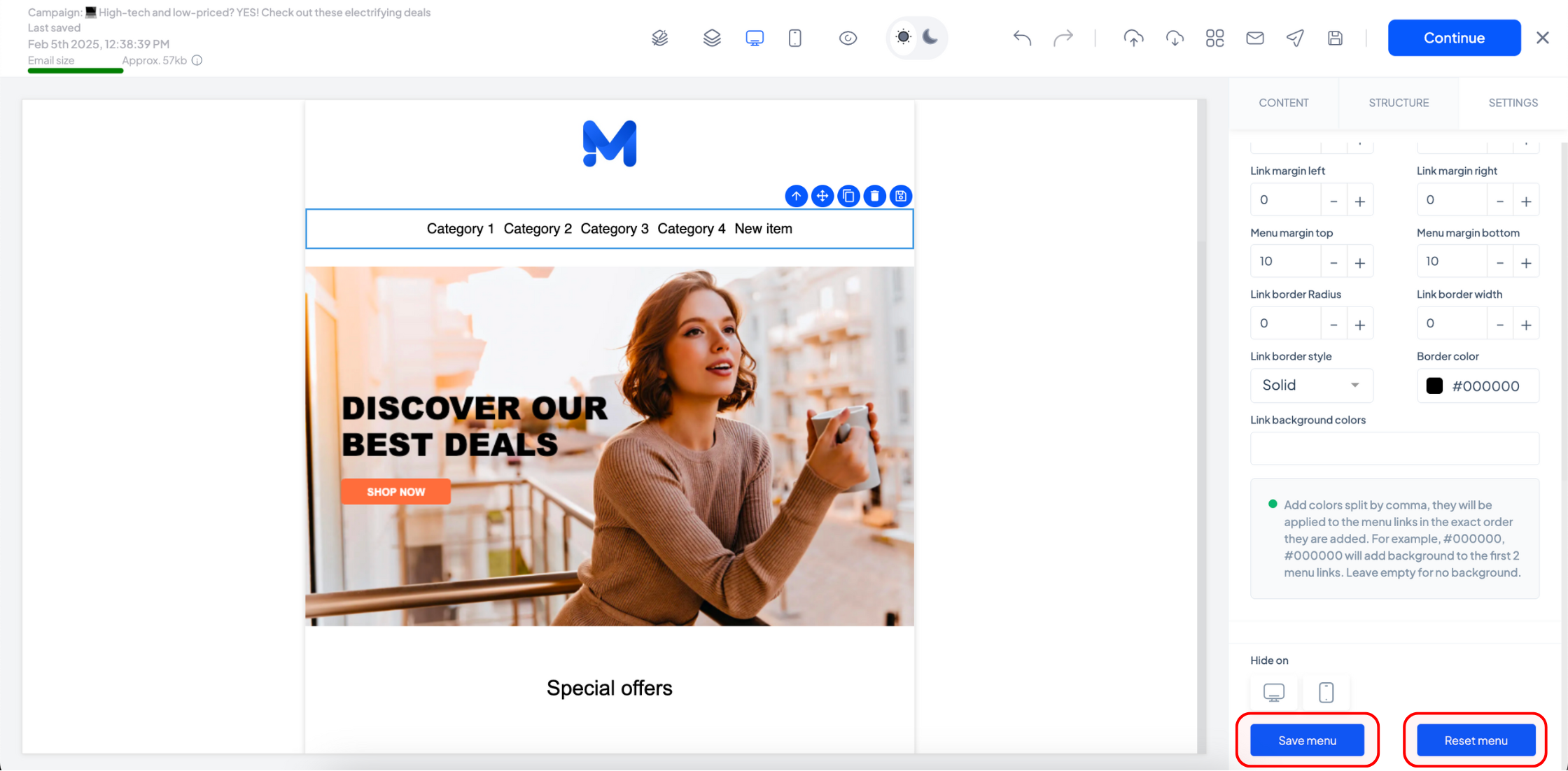Open the STRUCTURE tab
The width and height of the screenshot is (1568, 771).
point(1399,103)
